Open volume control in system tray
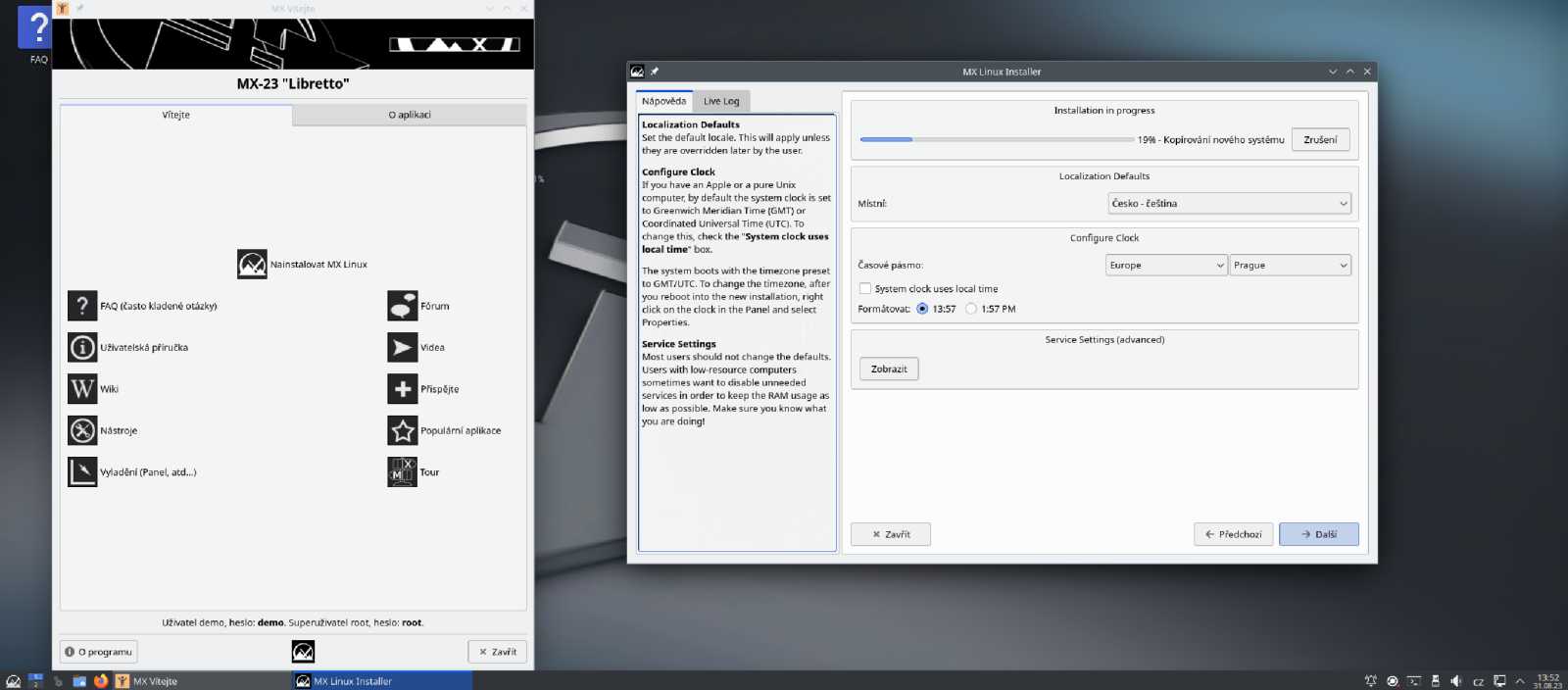The width and height of the screenshot is (1568, 690). pyautogui.click(x=1456, y=680)
